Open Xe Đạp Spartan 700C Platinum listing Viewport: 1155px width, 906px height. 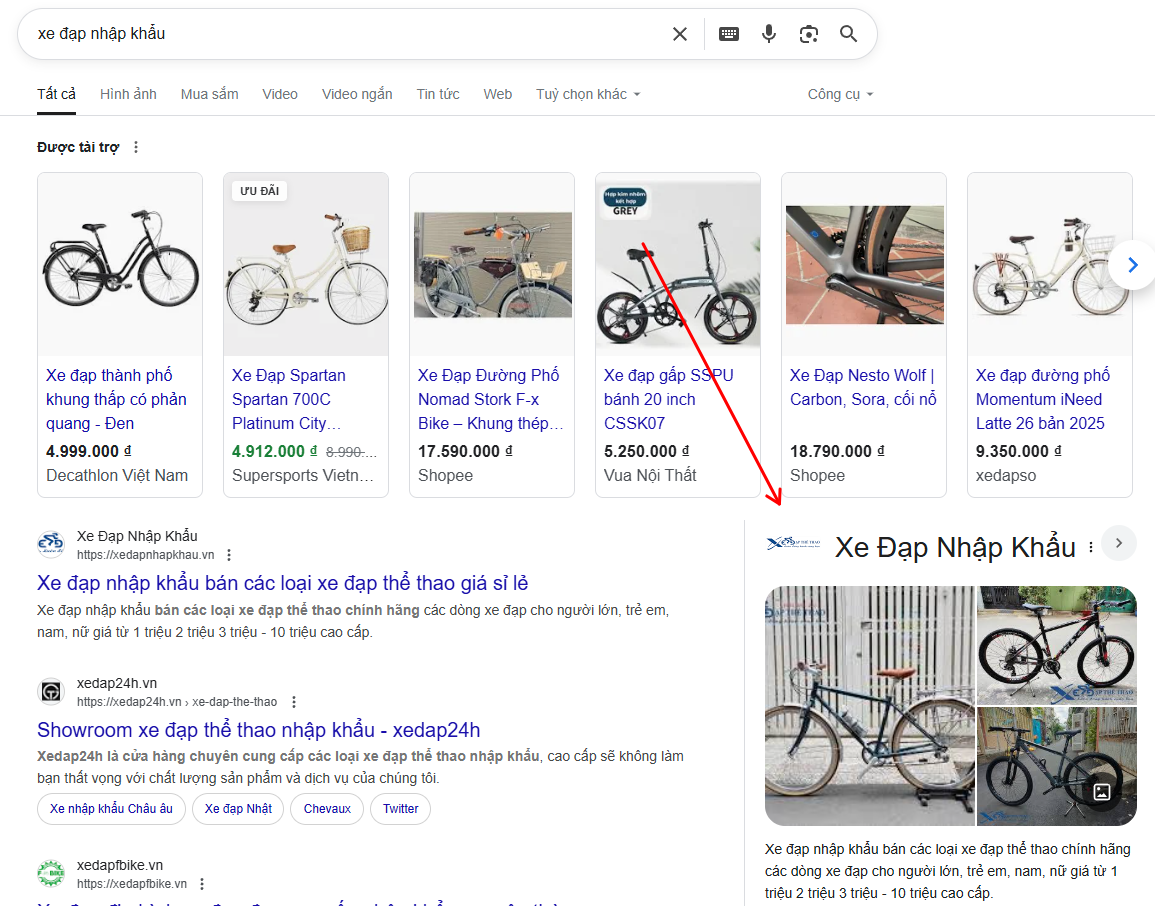click(x=289, y=399)
